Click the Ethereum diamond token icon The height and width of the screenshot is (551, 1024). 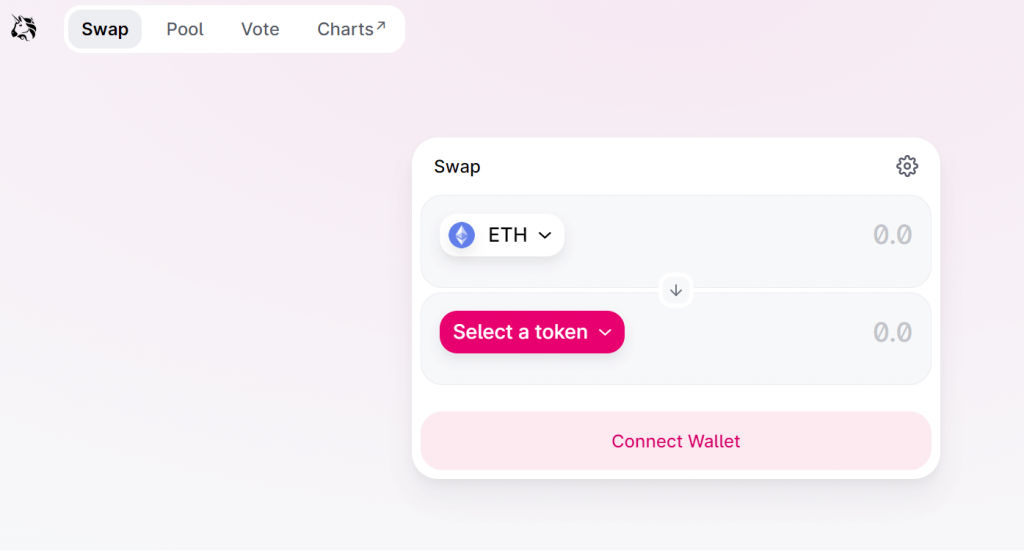462,235
